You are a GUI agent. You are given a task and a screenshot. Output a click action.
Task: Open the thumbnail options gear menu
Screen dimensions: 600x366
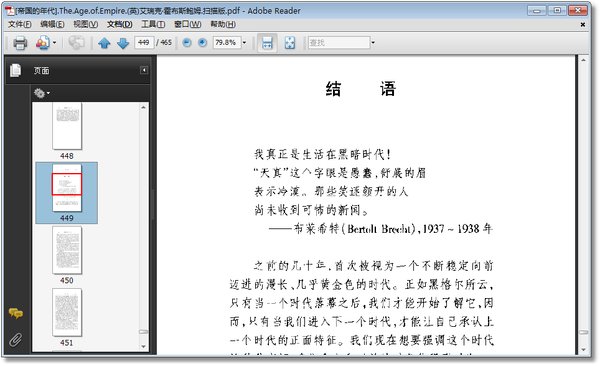[41, 93]
